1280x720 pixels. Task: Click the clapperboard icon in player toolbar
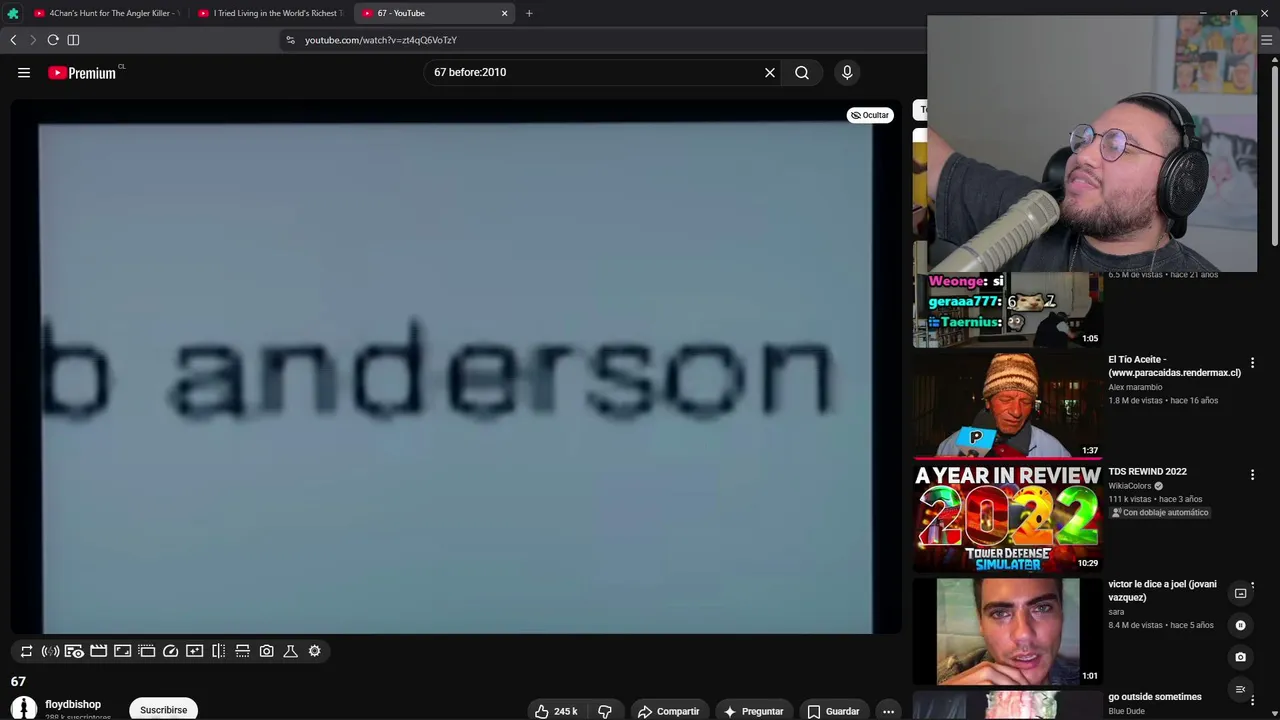(98, 651)
